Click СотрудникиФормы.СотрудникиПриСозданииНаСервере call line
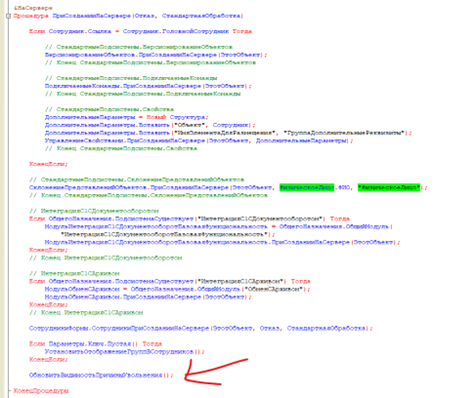This screenshot has height=398, width=476. tap(200, 328)
